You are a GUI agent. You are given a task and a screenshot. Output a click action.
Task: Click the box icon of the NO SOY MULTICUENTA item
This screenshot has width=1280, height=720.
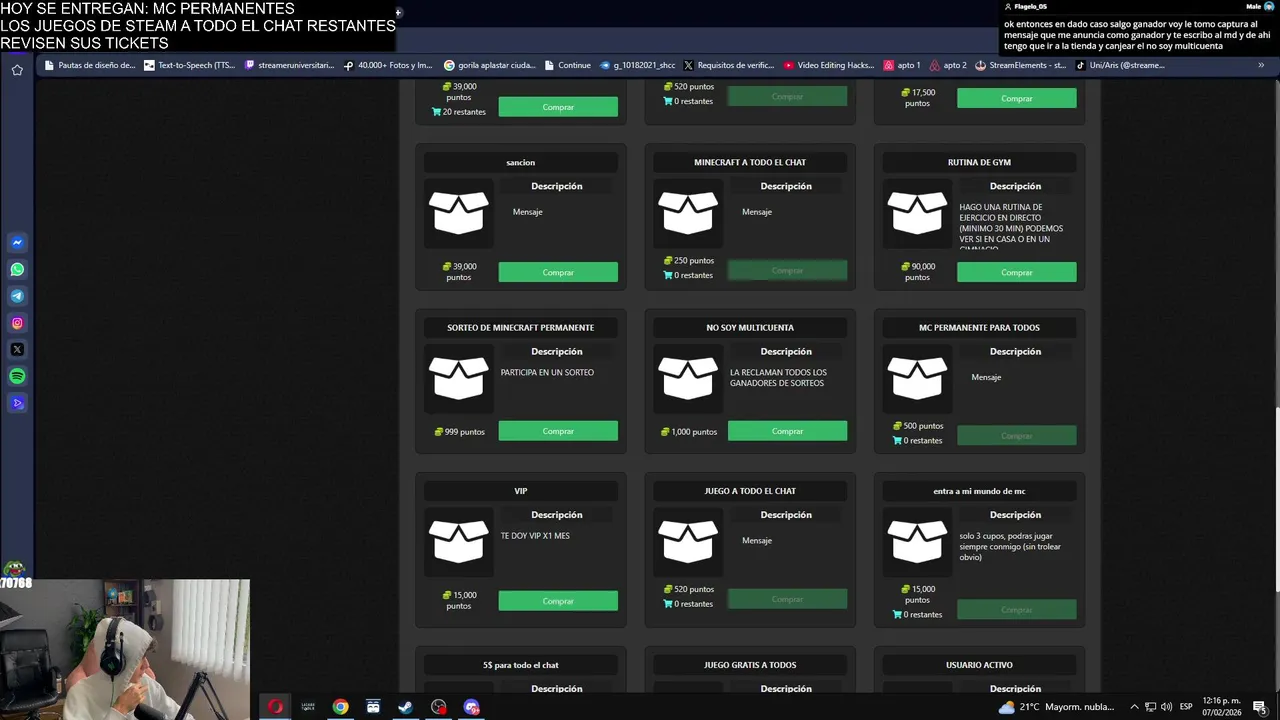click(x=688, y=379)
